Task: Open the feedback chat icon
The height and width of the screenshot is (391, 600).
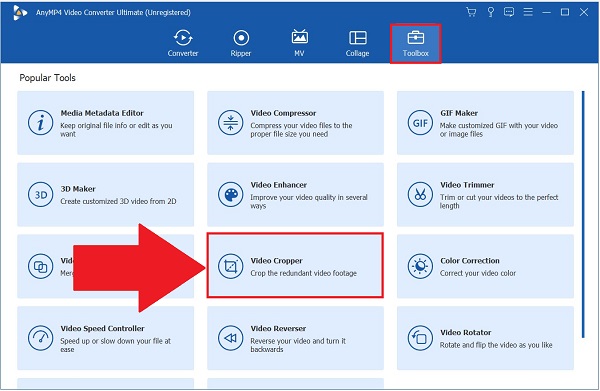Action: tap(509, 12)
